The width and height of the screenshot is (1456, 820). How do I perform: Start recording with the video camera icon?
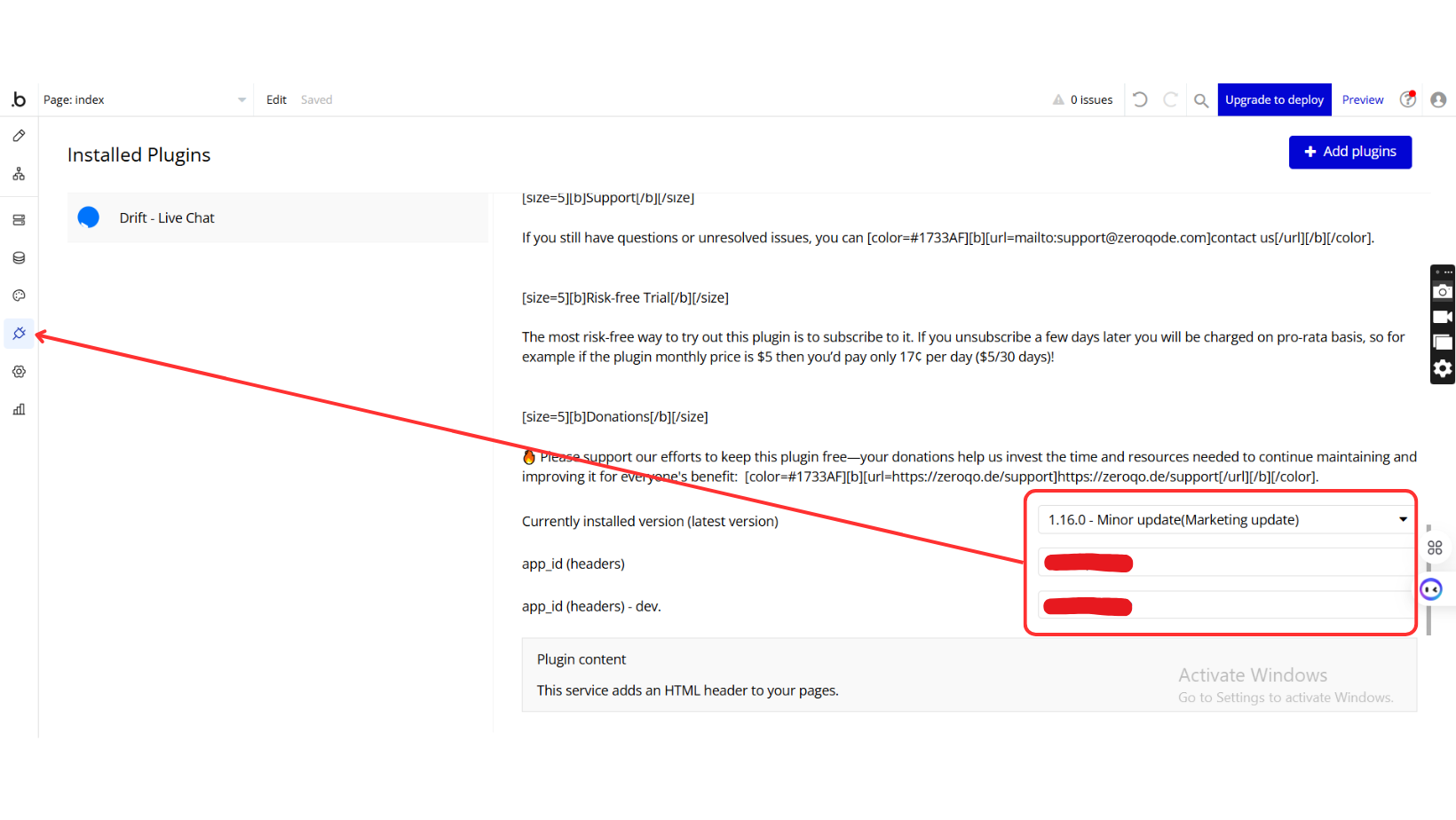pos(1443,317)
